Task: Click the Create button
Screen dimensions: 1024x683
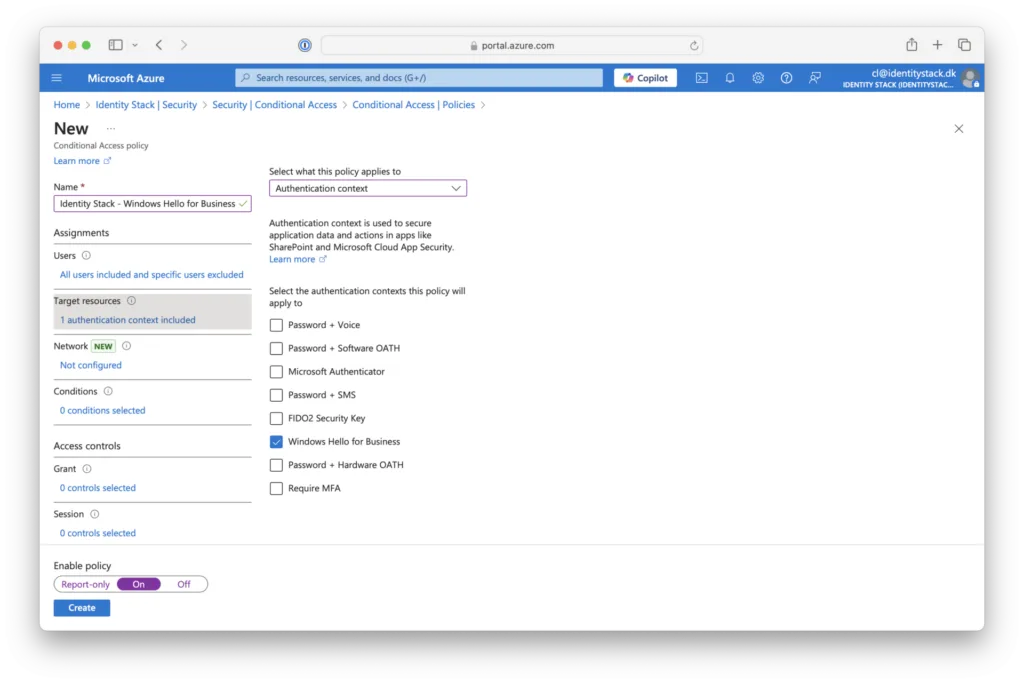Action: (x=82, y=608)
